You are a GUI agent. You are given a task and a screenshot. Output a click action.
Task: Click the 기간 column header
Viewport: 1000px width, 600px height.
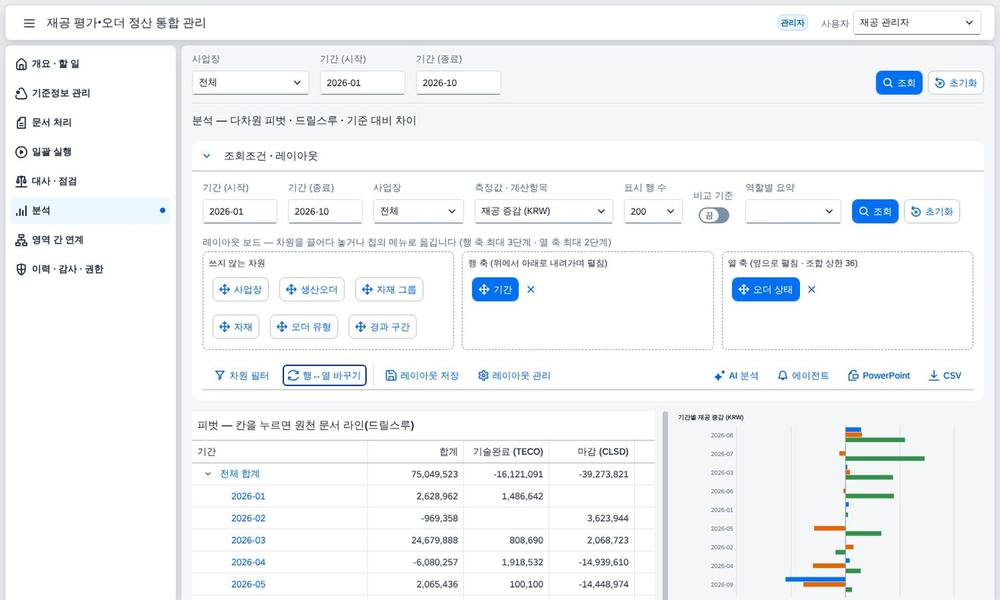tap(280, 451)
